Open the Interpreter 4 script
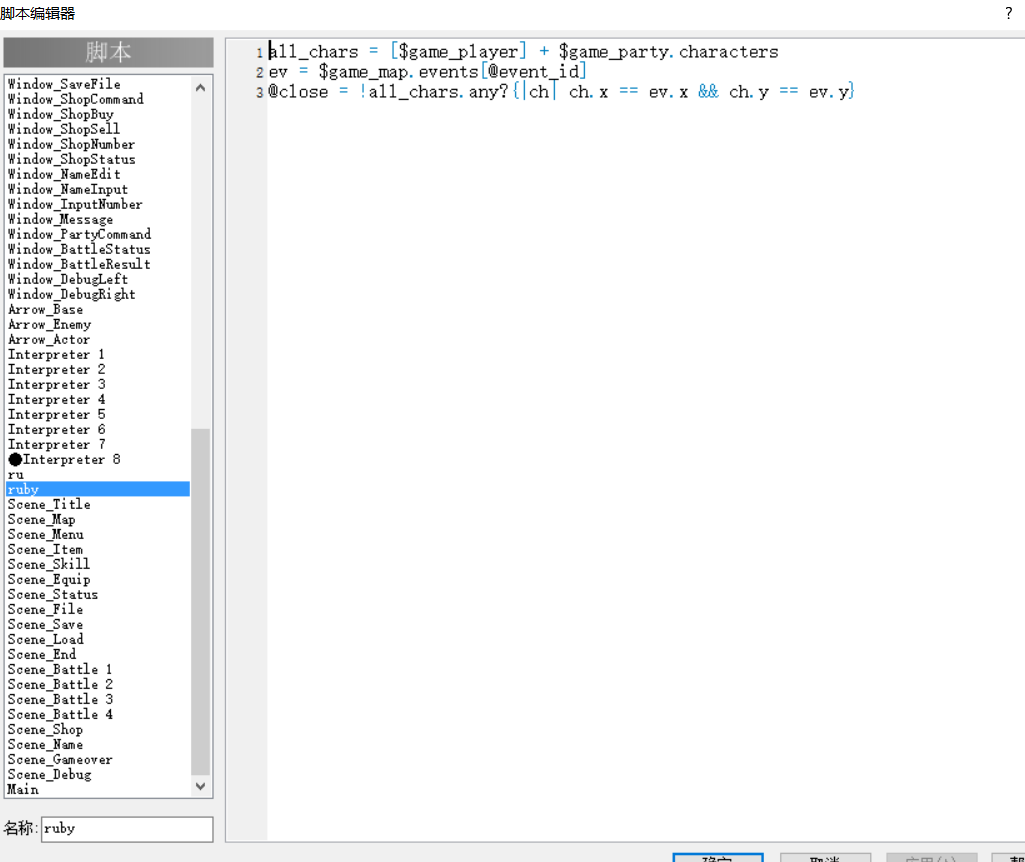The image size is (1025, 862). tap(56, 400)
